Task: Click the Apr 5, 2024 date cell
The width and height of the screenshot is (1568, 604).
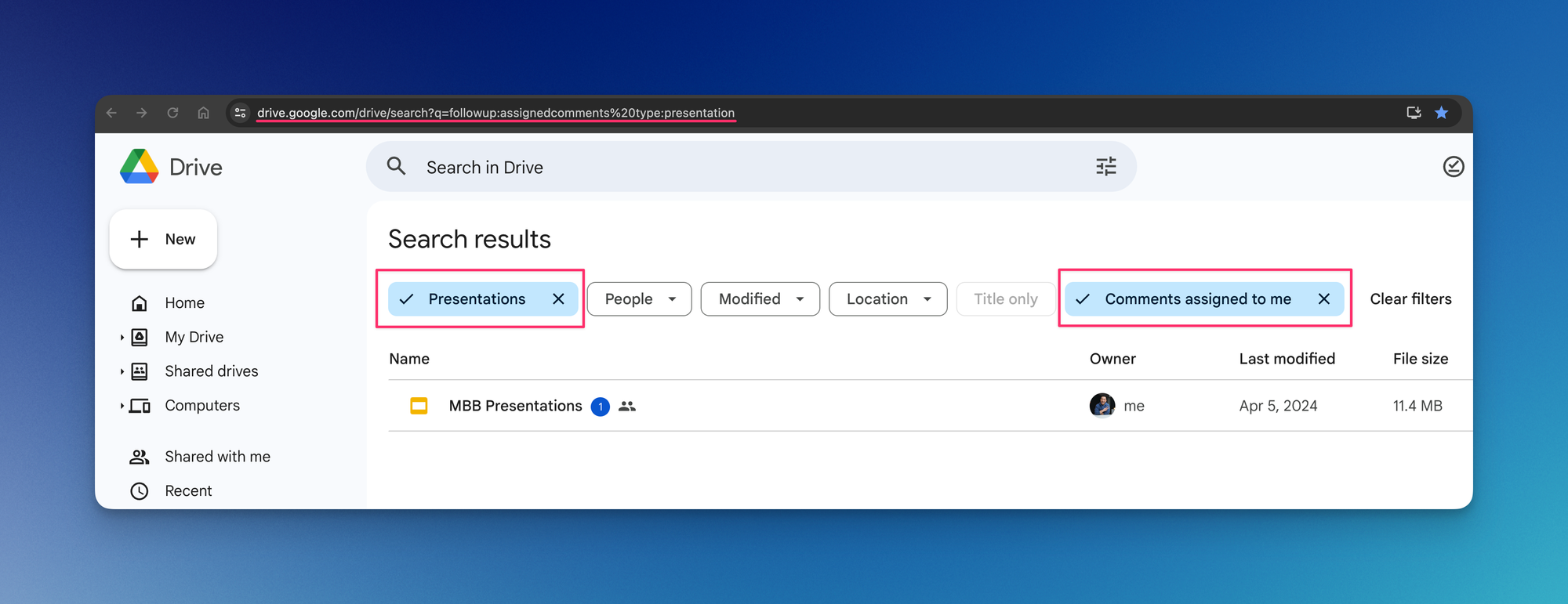Action: (1278, 406)
